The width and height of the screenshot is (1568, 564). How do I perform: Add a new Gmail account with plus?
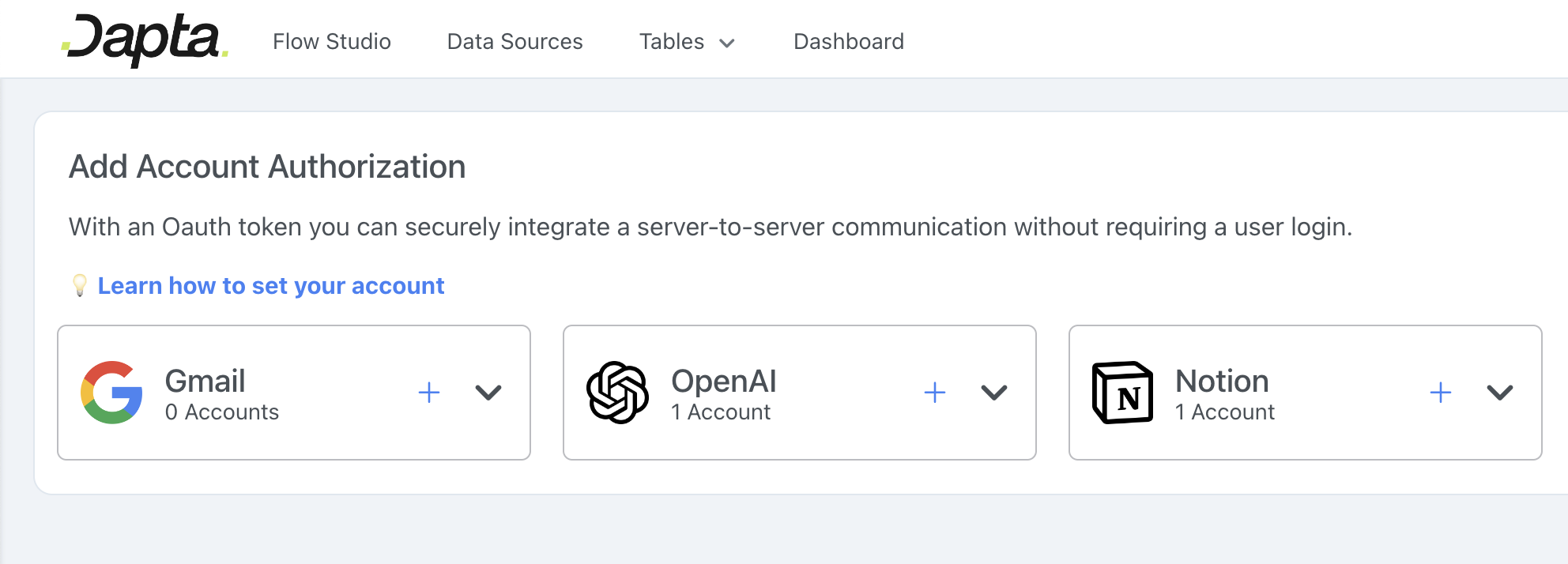point(428,393)
